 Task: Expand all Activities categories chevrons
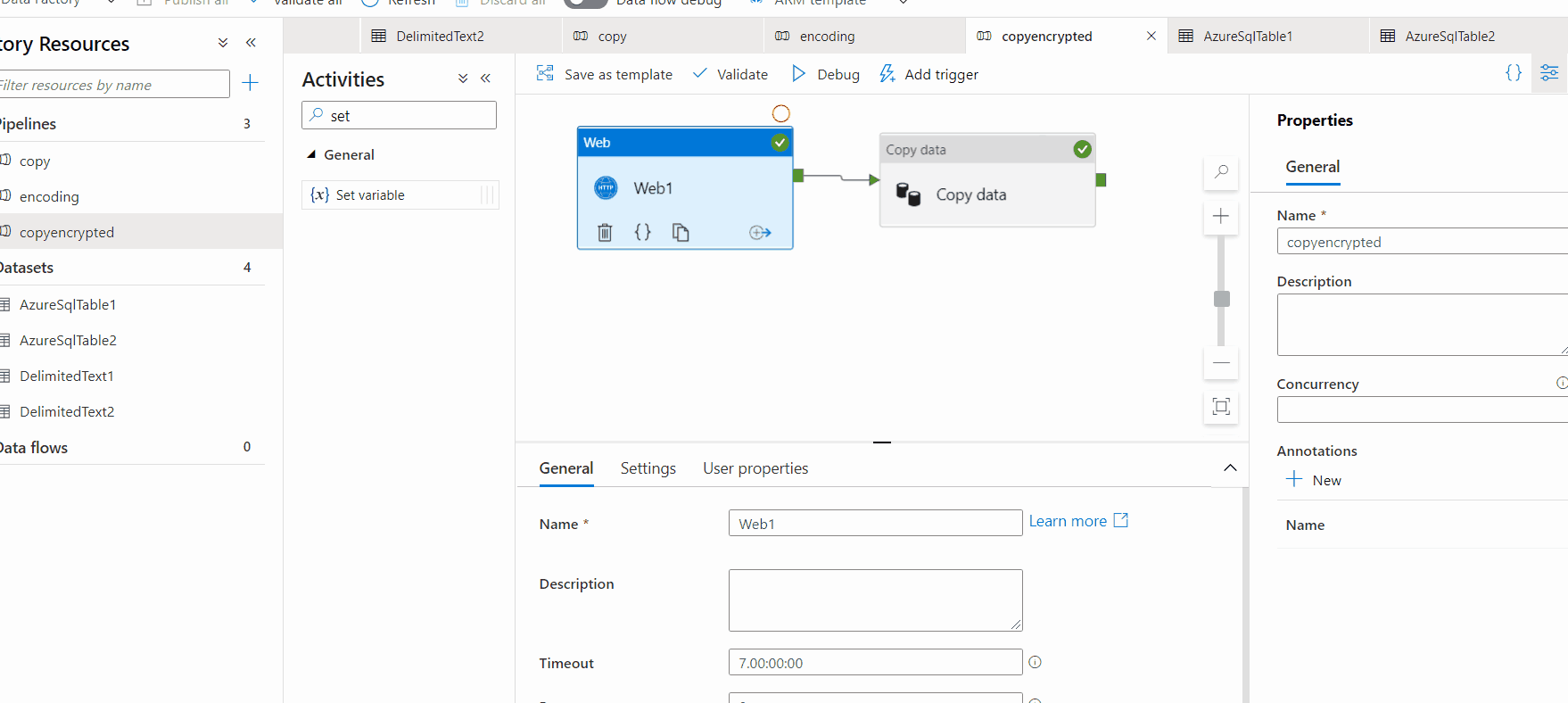[x=463, y=79]
